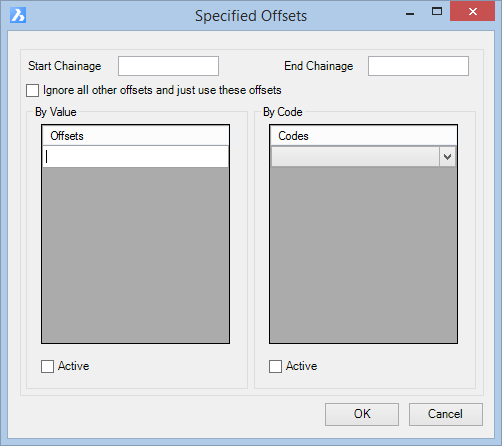Click the Specified Offsets title bar text
Screen dimensions: 502x446
(x=251, y=16)
